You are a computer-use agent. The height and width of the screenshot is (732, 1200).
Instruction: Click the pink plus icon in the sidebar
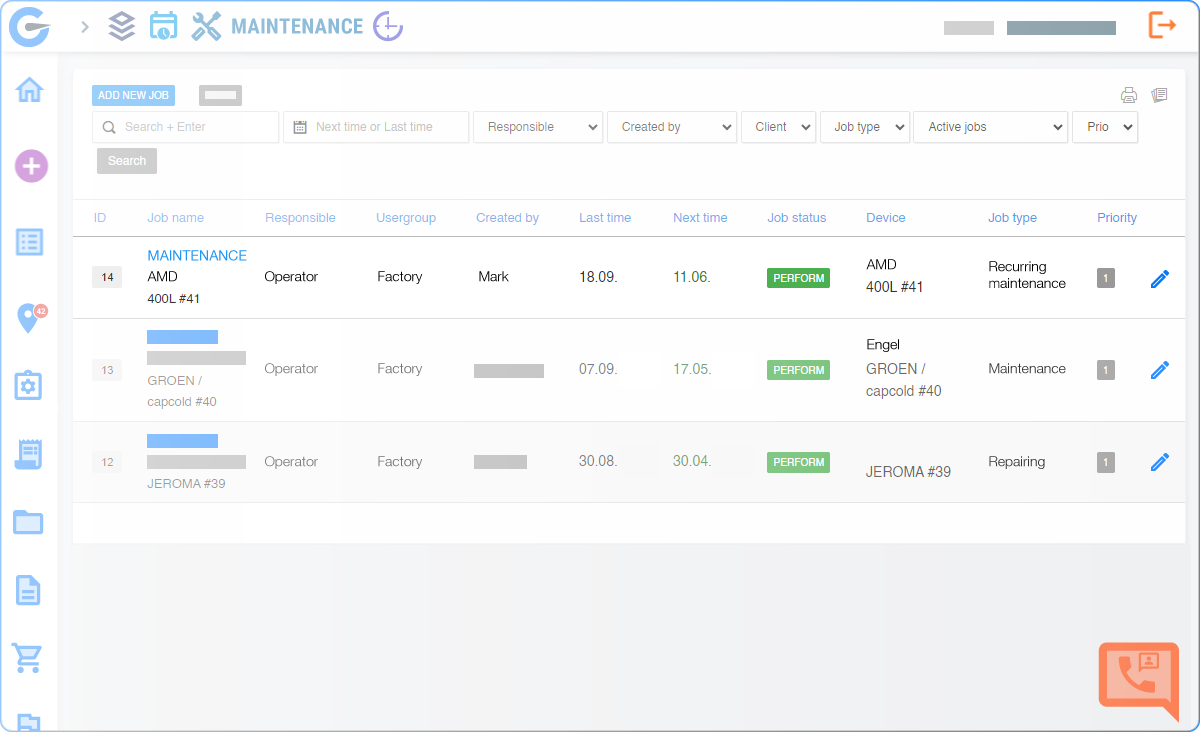click(30, 166)
